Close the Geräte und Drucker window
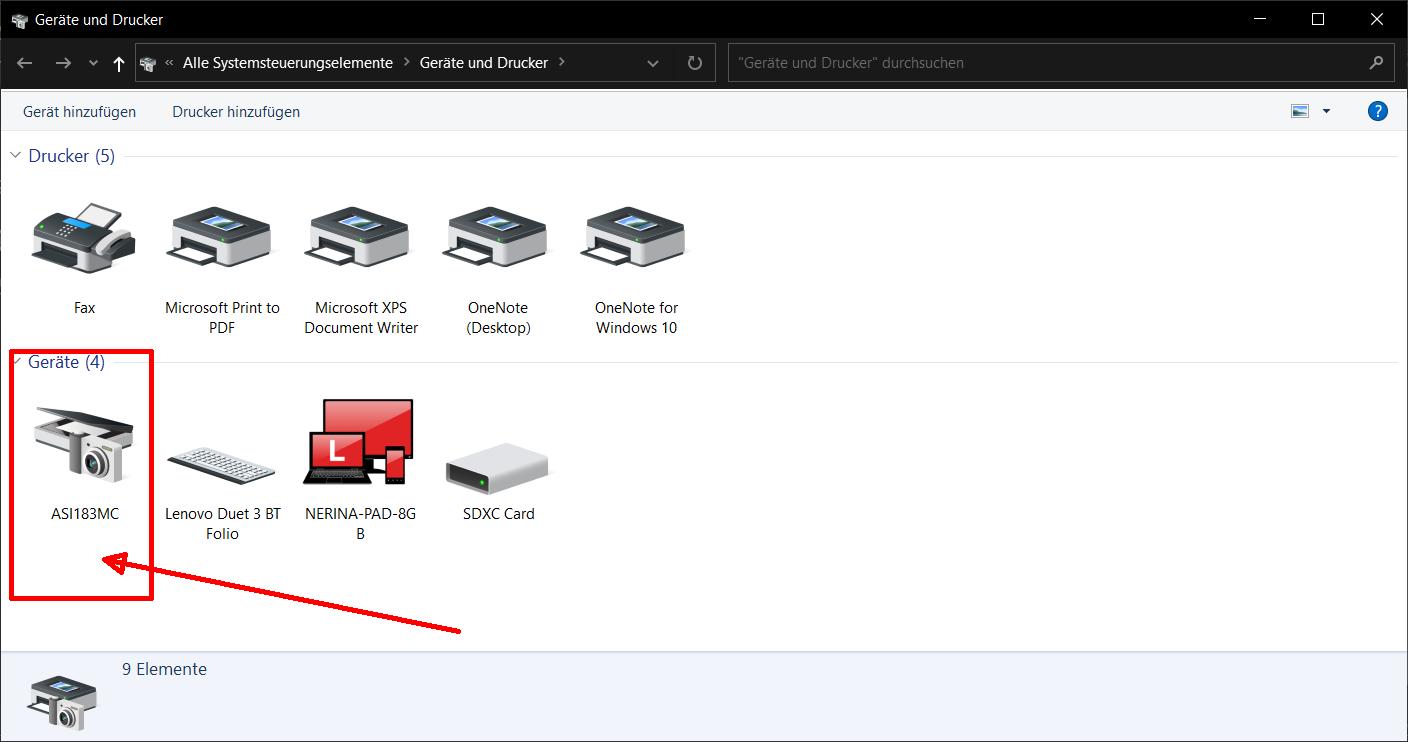Screen dimensions: 1408x742 coord(1377,19)
